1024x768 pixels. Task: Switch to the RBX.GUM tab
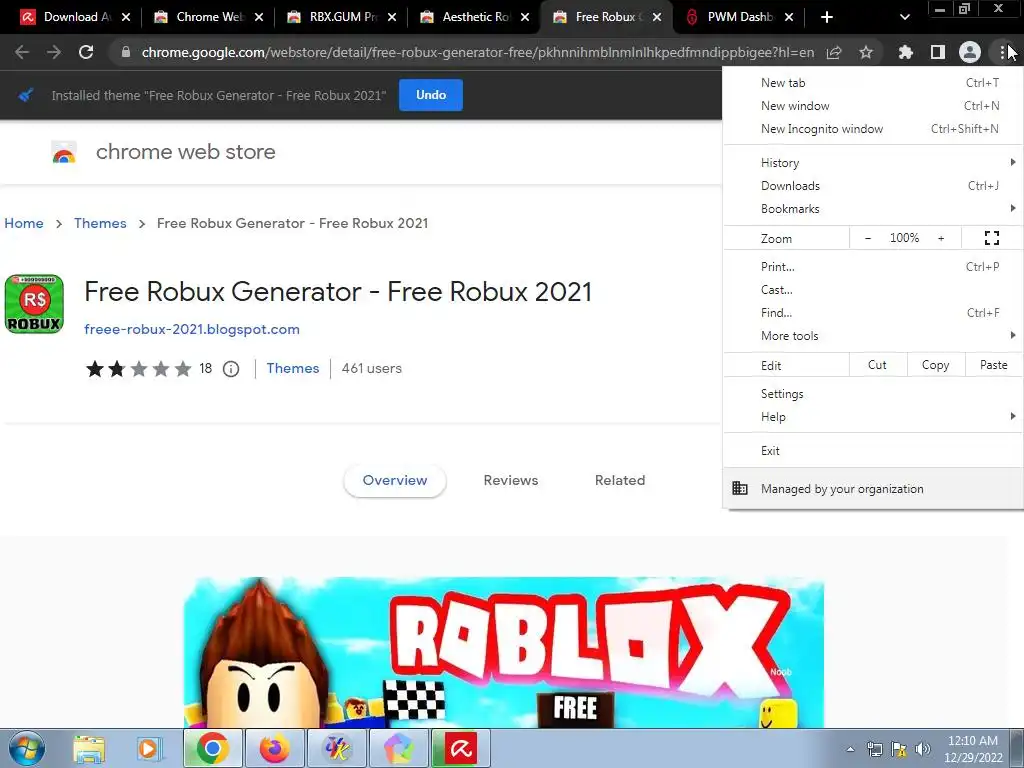pos(341,17)
